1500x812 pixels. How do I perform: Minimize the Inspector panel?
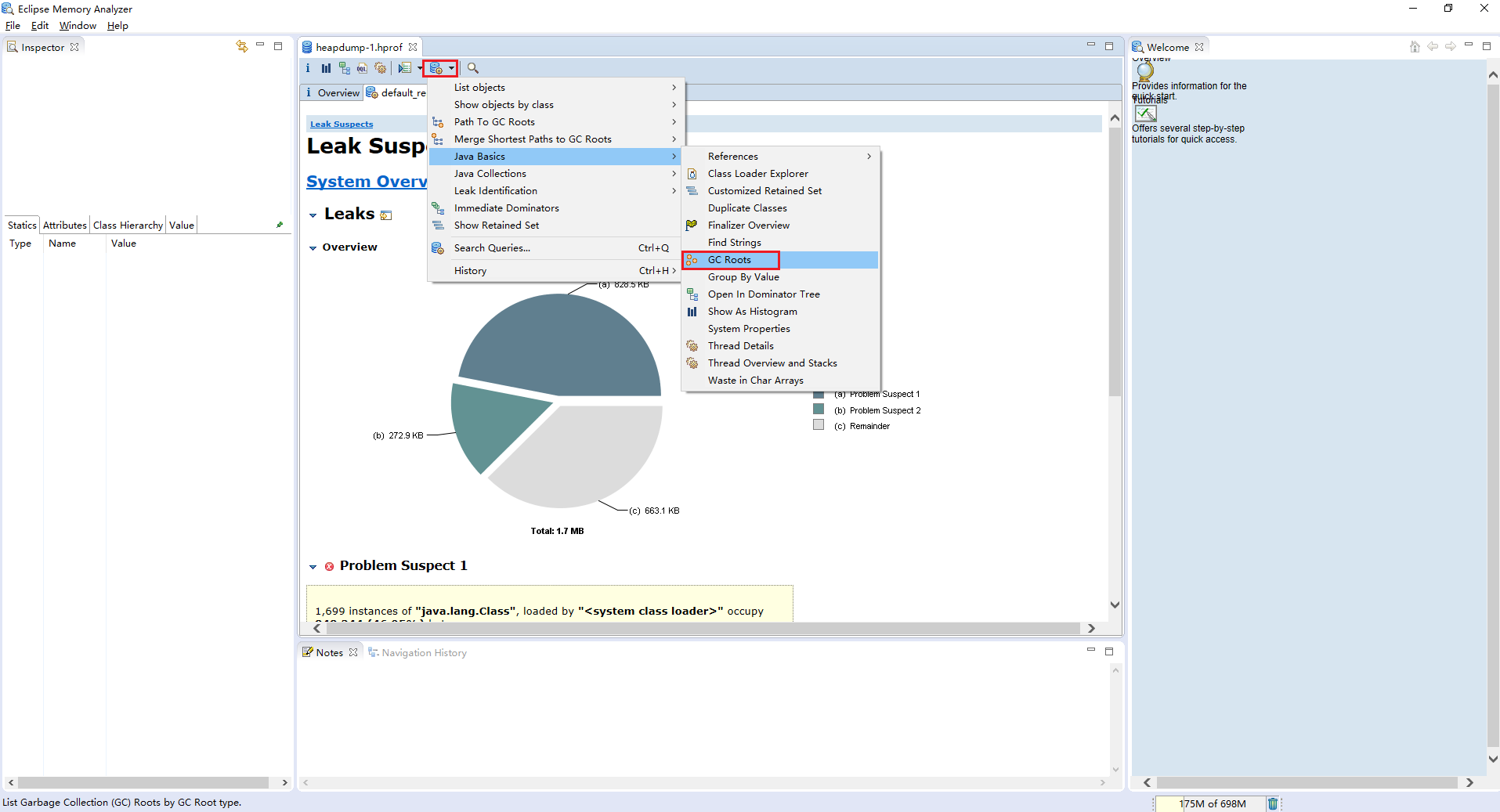tap(260, 45)
